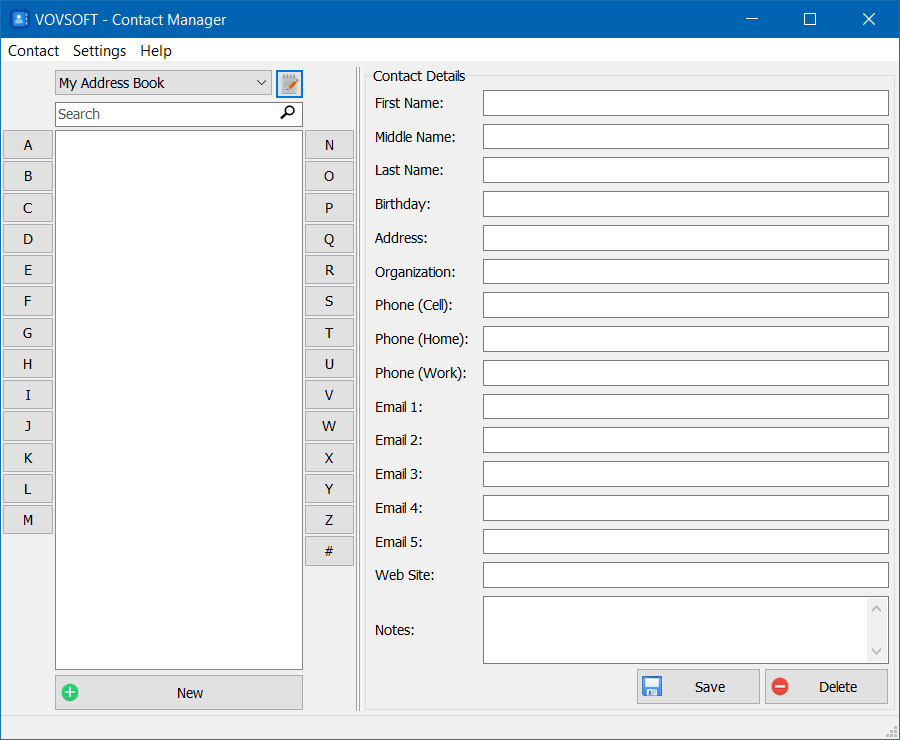Close the Contact Manager window

pos(868,19)
